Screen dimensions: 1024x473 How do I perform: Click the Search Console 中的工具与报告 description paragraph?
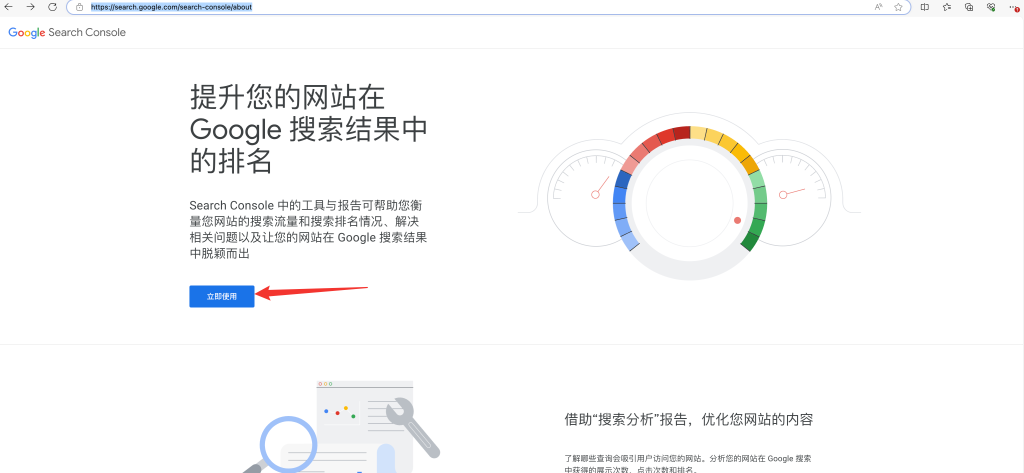coord(308,230)
